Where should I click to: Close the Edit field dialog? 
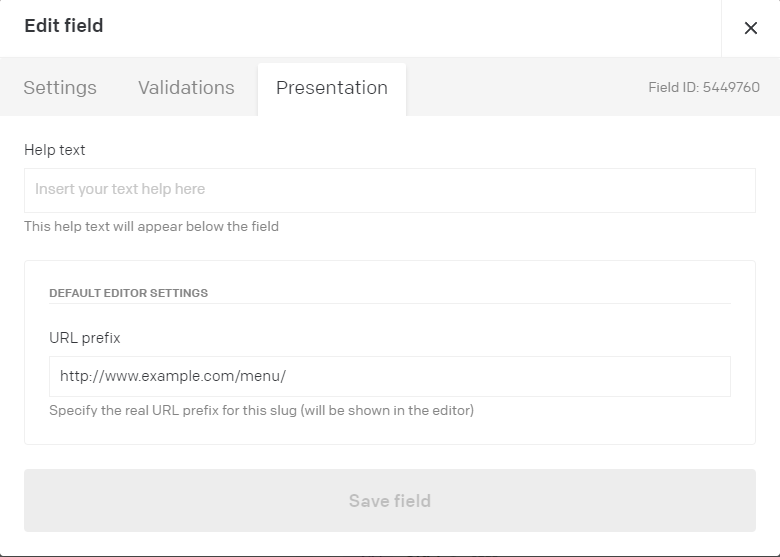point(751,28)
